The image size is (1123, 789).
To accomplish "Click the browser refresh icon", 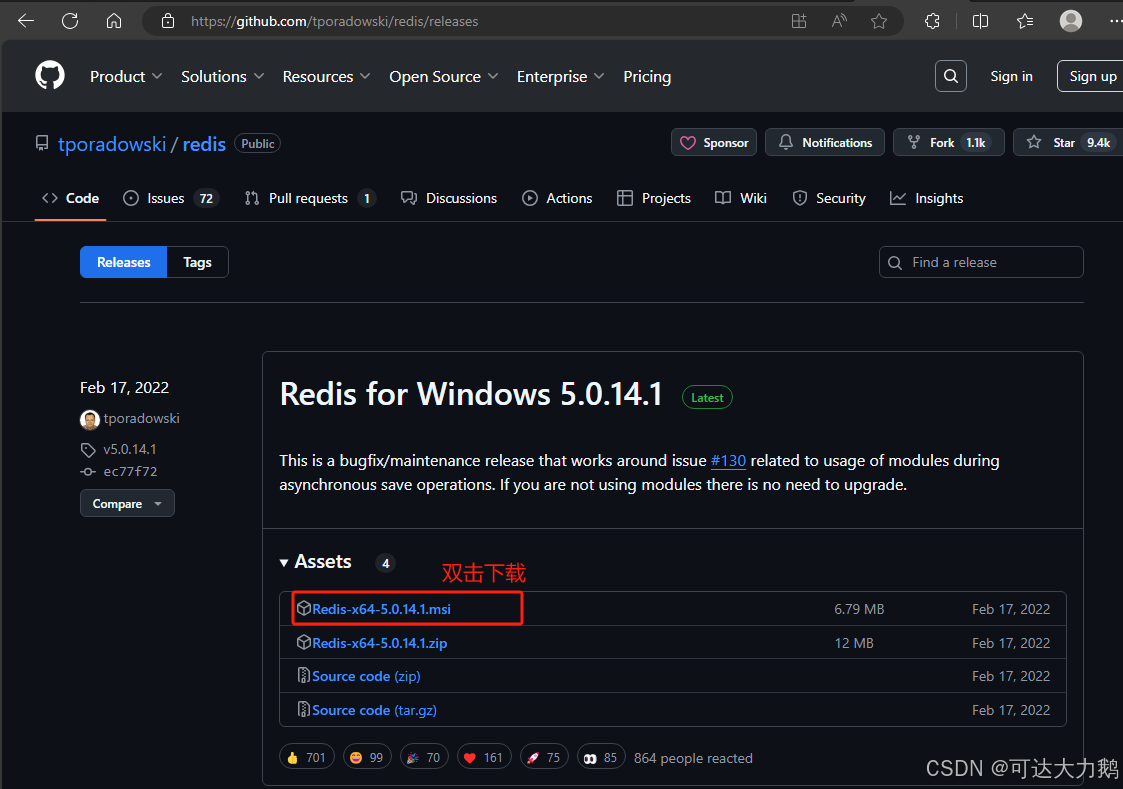I will 69,20.
